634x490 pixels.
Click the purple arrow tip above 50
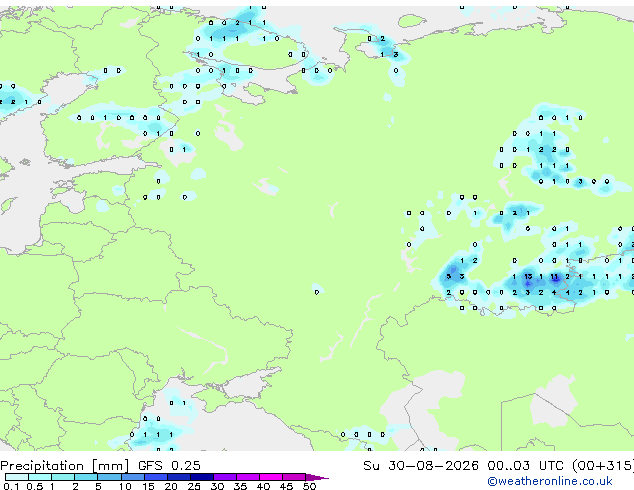tap(317, 477)
